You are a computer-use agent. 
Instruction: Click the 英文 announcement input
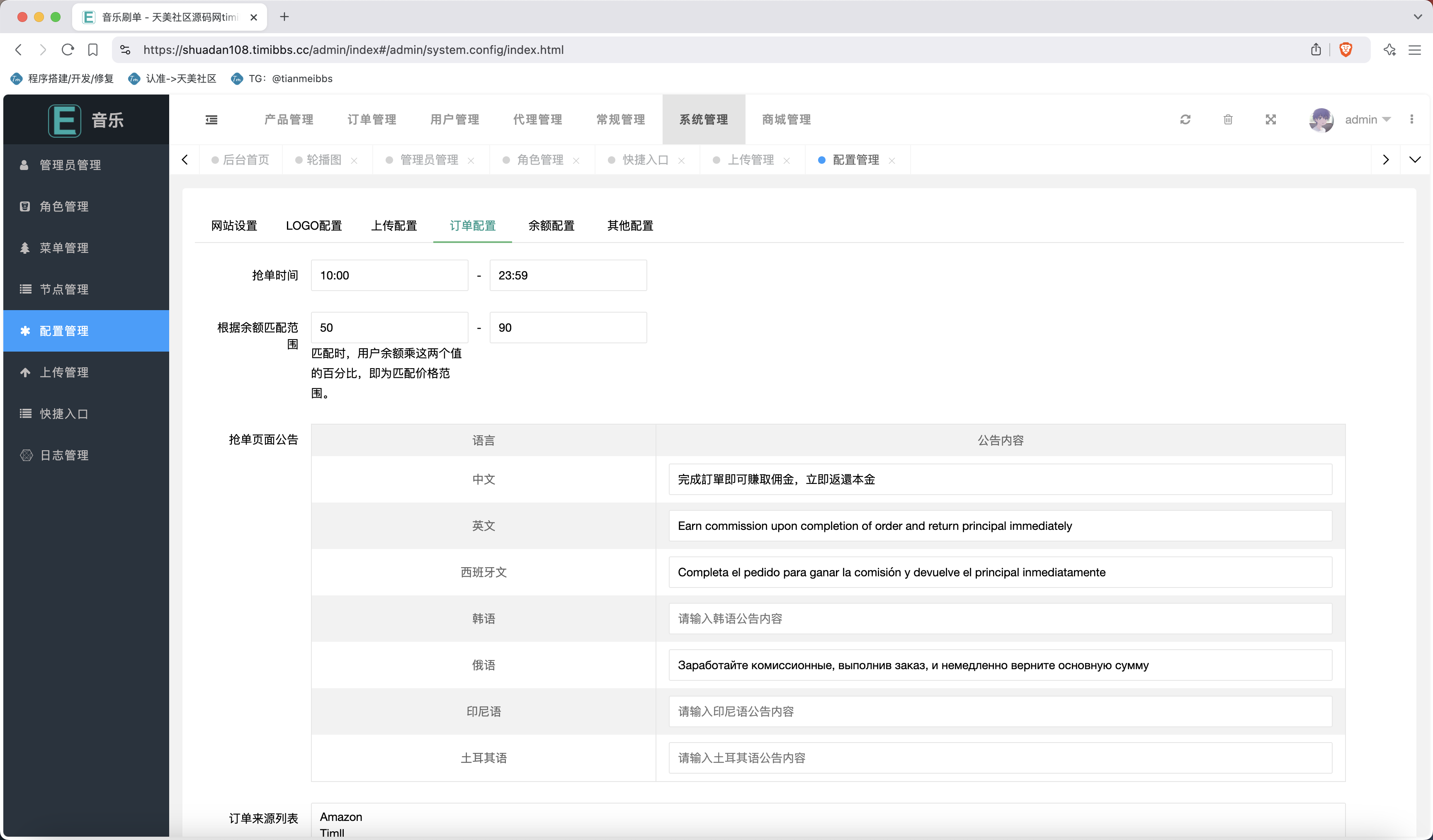(1000, 526)
